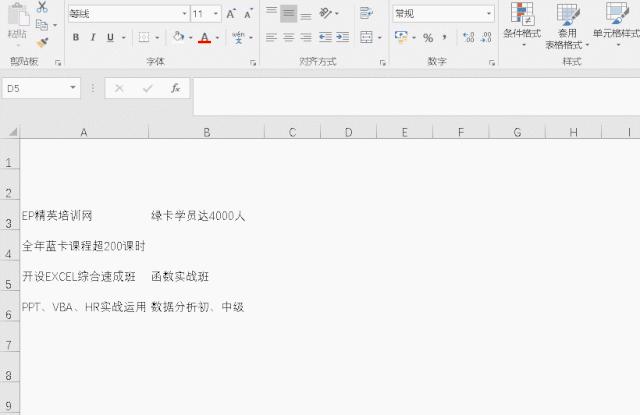This screenshot has width=640, height=415.
Task: Expand underline style dropdown arrow
Action: pos(124,38)
